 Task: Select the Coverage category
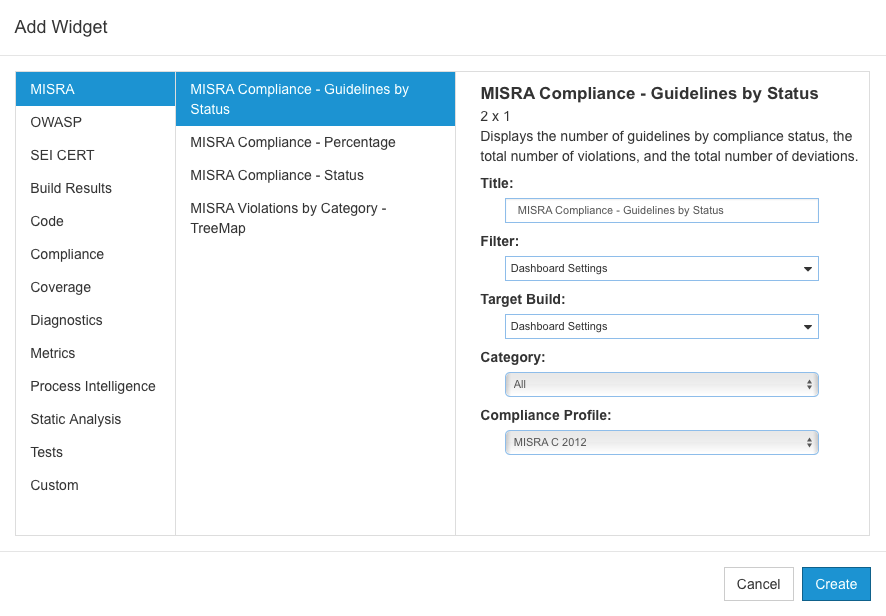tap(95, 287)
